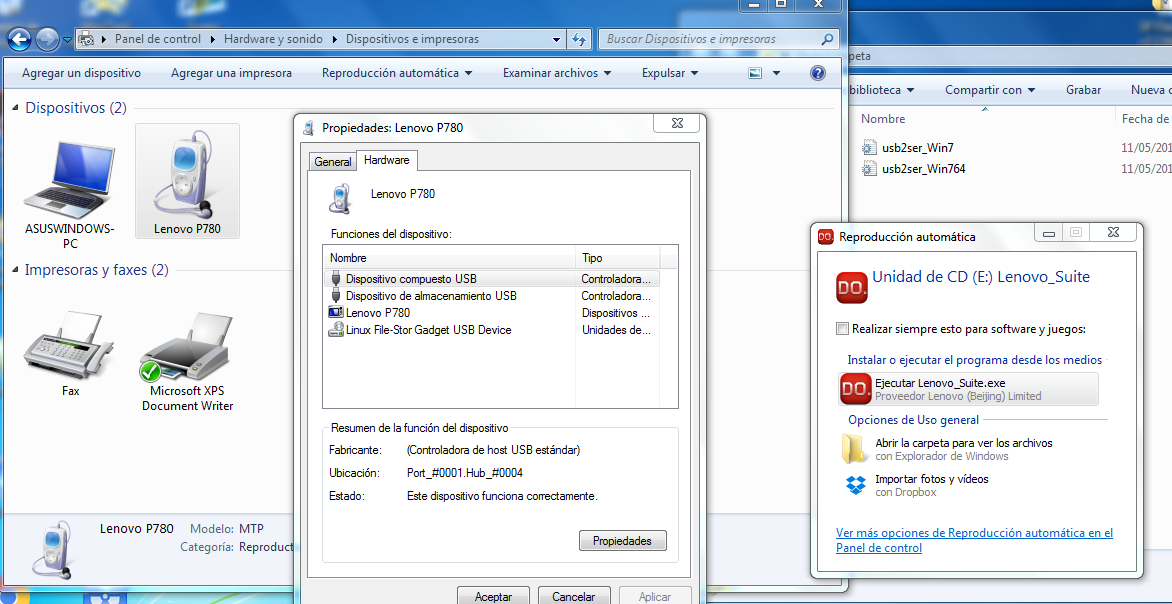Click Grabar in Explorer toolbar
1172x604 pixels.
(x=1083, y=90)
